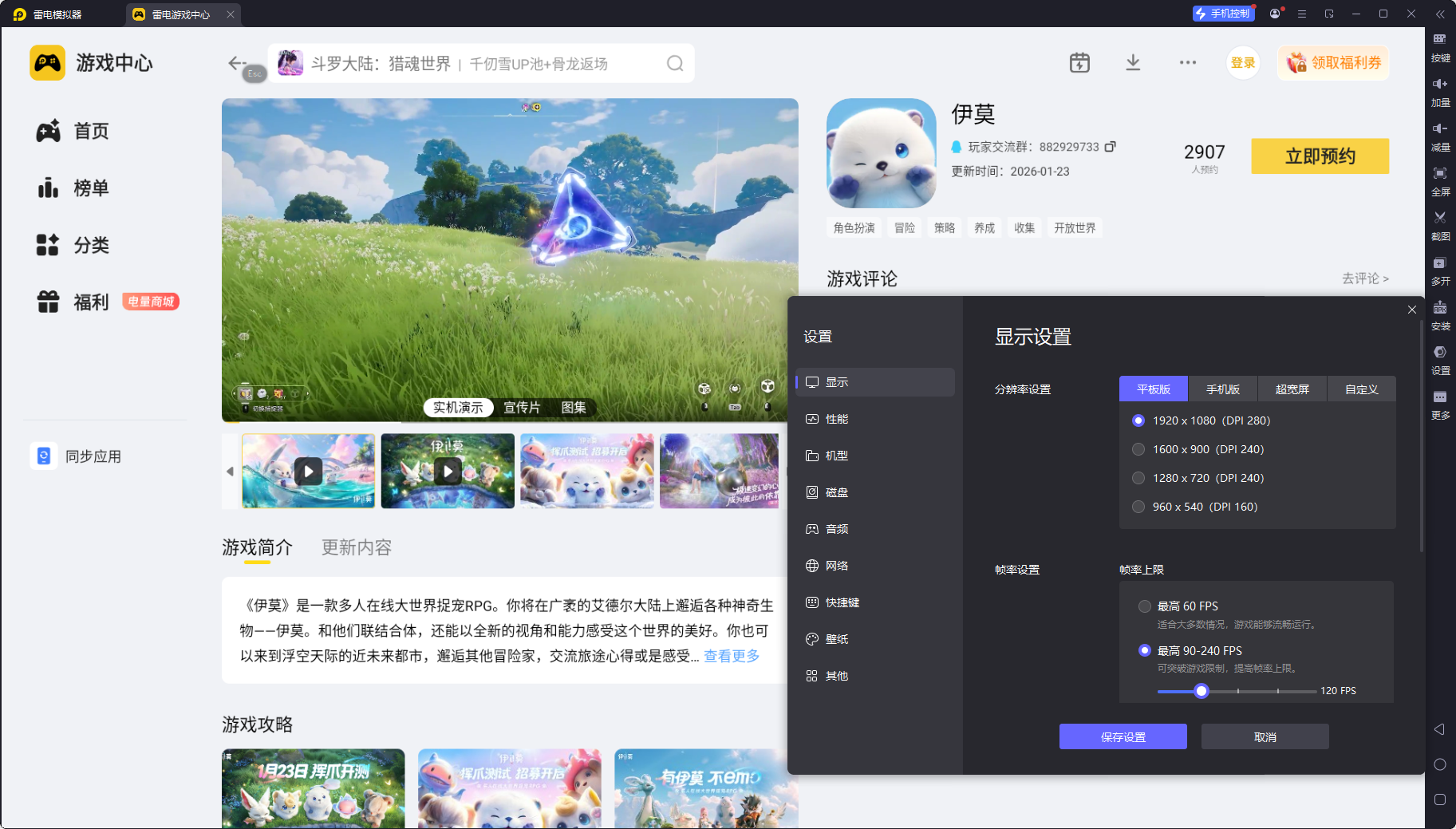Open the 分类 categories sidebar item
Screen dimensions: 1456x829
[x=73, y=245]
